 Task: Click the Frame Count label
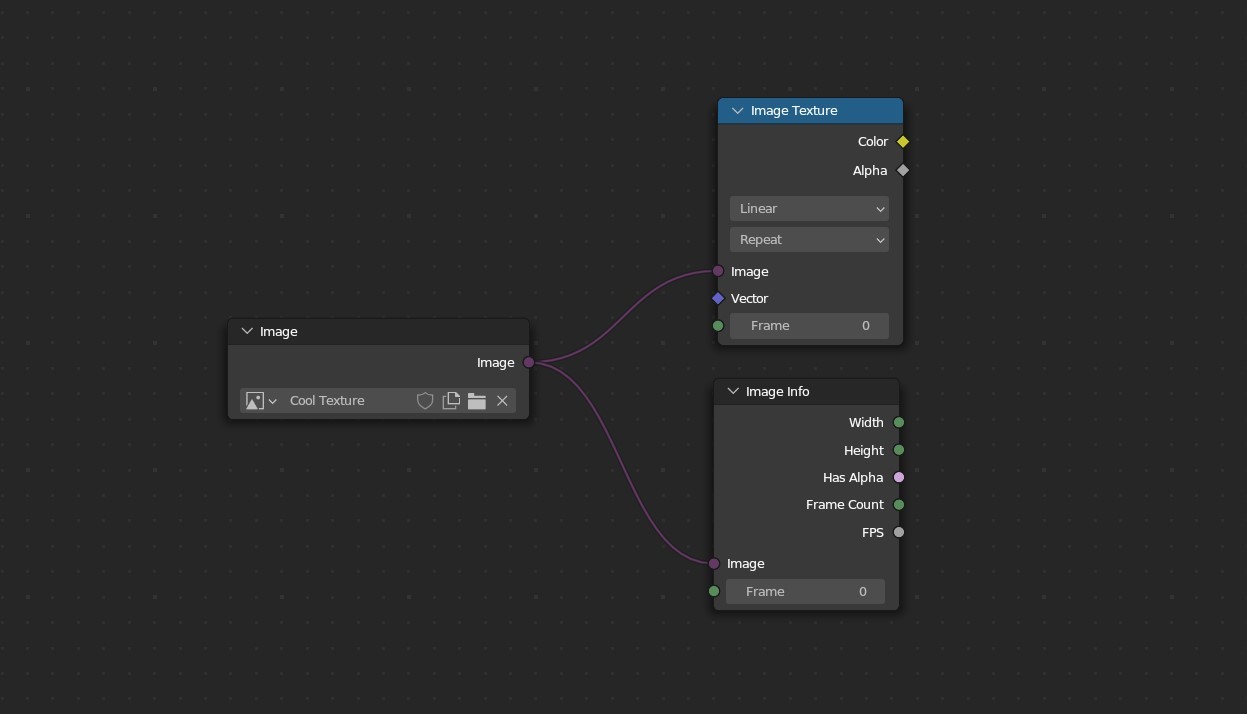[845, 505]
